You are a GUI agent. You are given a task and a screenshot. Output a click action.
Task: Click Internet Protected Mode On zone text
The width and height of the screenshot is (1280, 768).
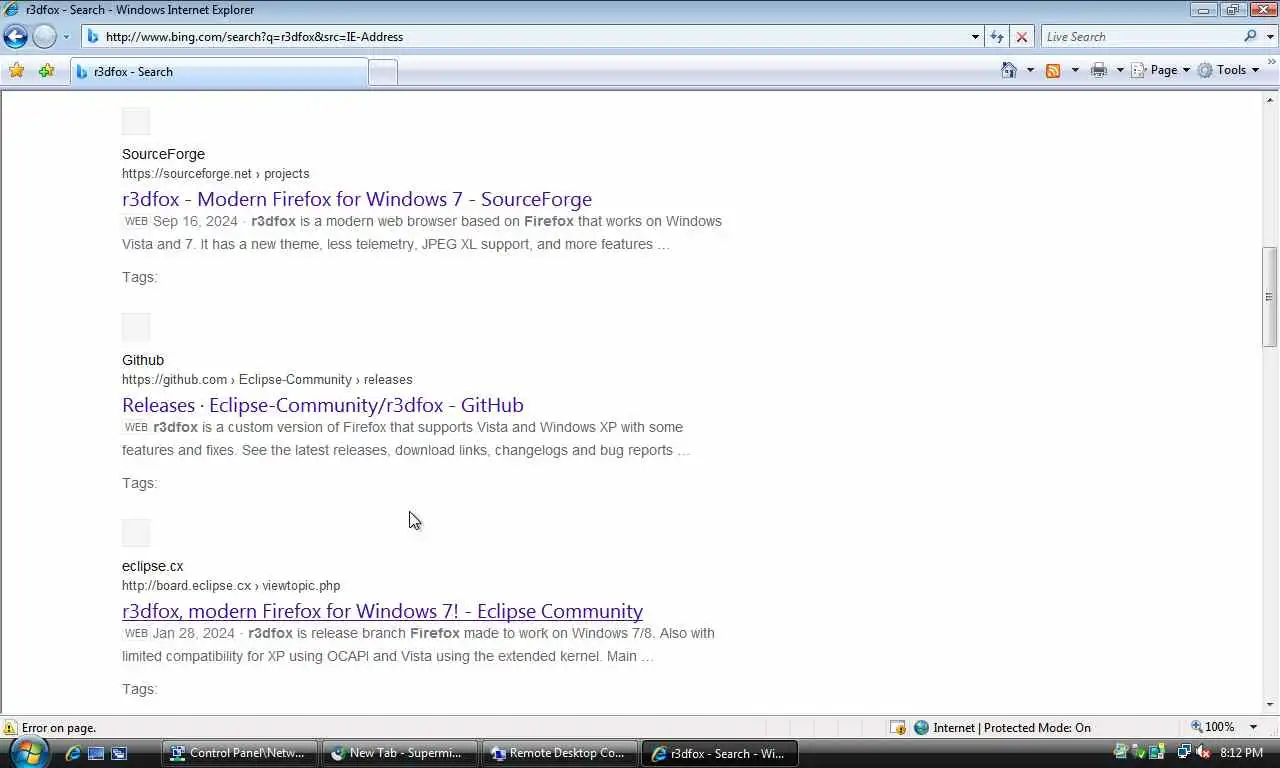[1012, 728]
